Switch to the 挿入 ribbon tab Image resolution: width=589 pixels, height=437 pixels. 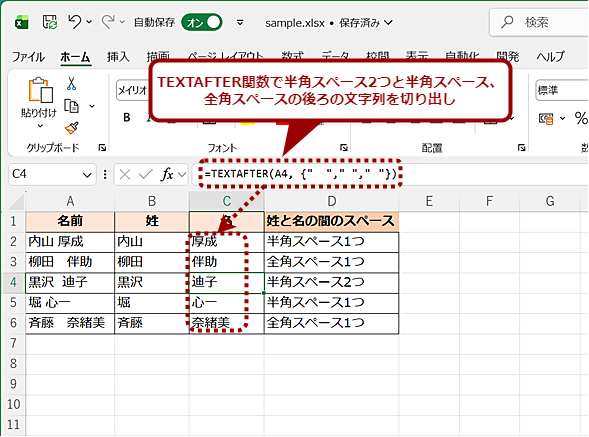(118, 57)
